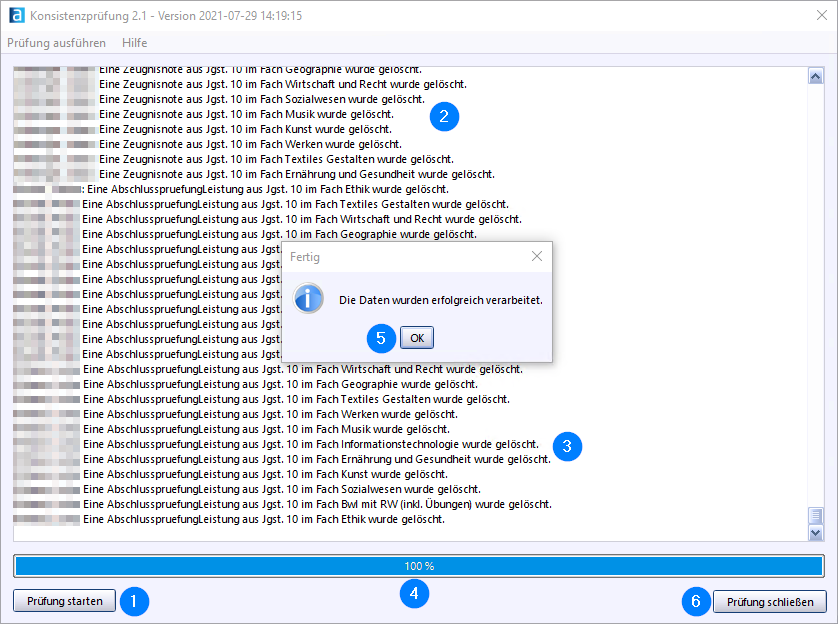Click the scrollbar thumb handle
Viewport: 838px width, 624px height.
click(816, 516)
